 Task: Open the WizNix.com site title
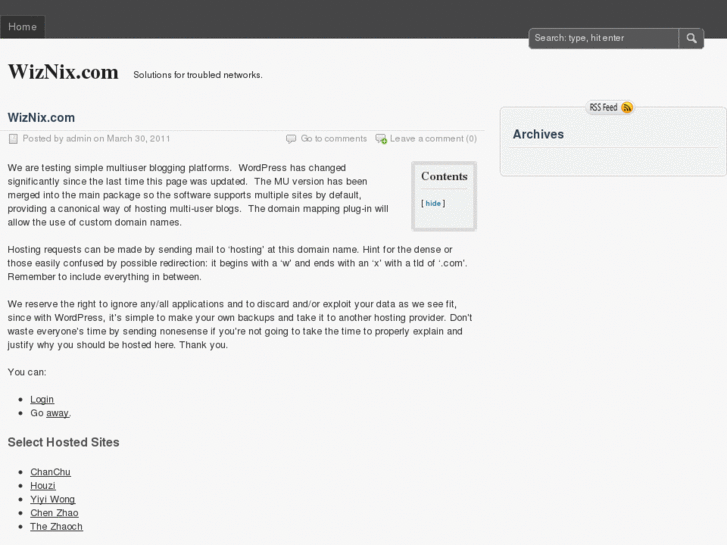(63, 72)
